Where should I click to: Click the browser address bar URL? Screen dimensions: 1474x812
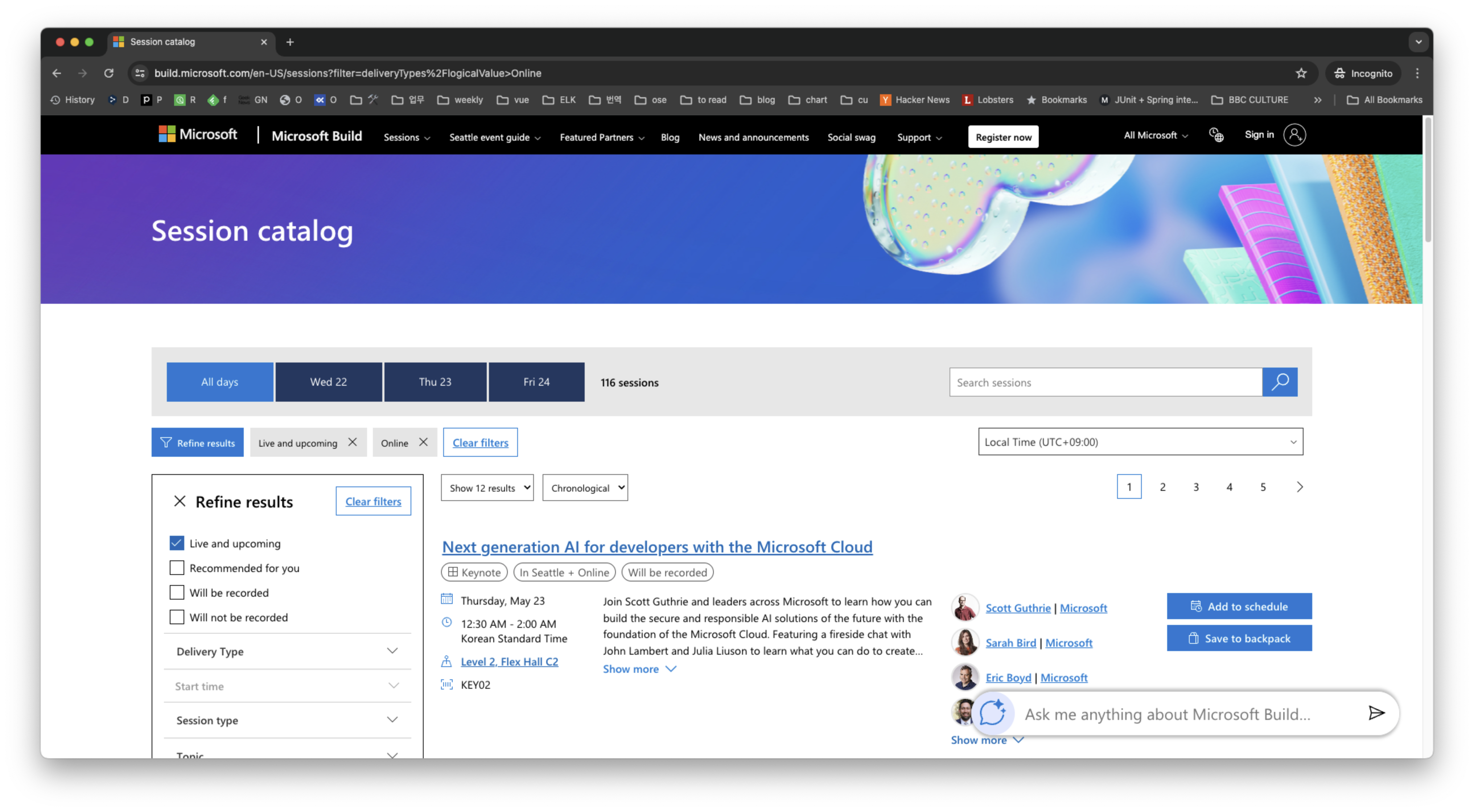[x=348, y=73]
